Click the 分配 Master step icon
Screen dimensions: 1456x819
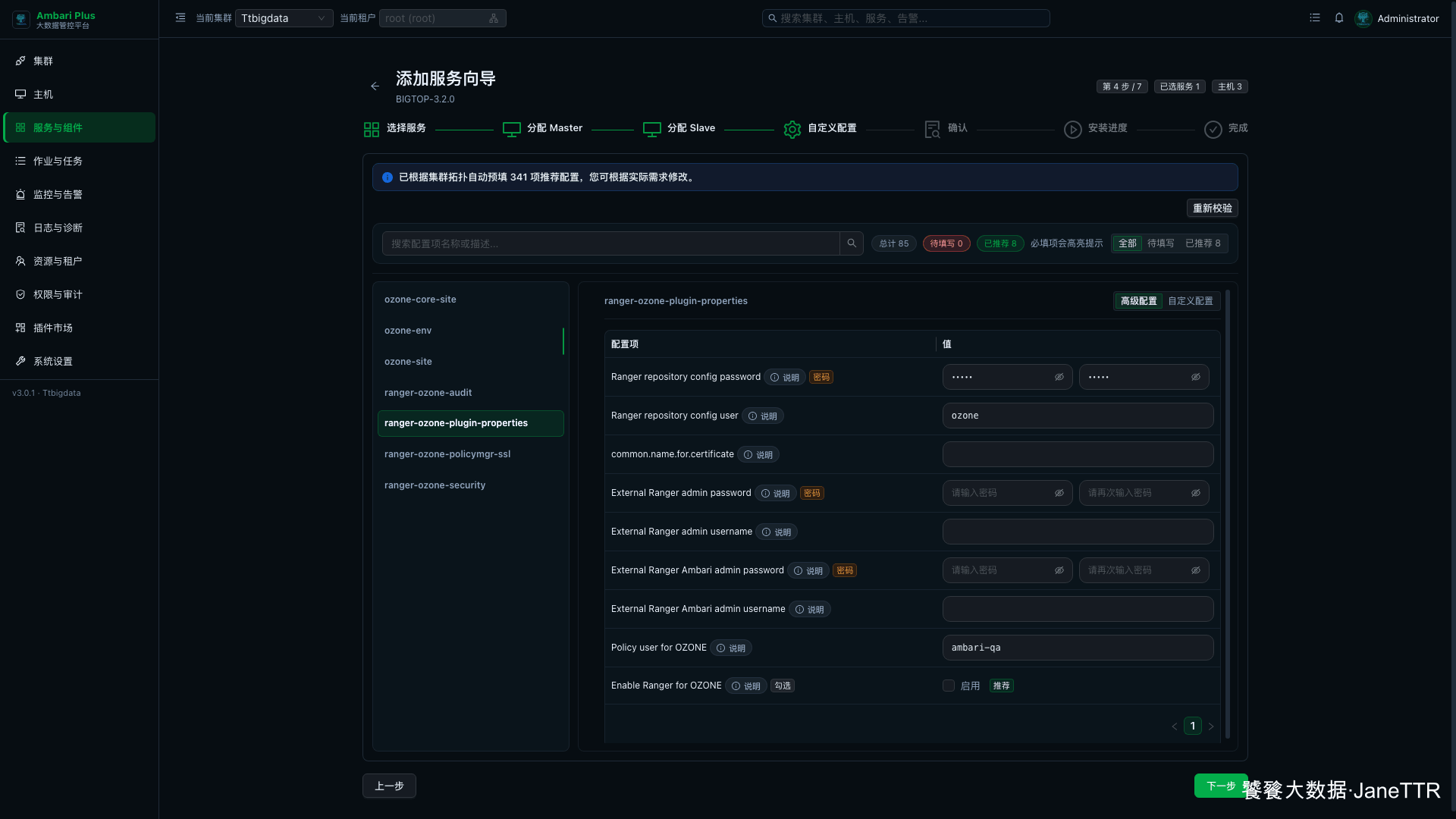pyautogui.click(x=512, y=130)
